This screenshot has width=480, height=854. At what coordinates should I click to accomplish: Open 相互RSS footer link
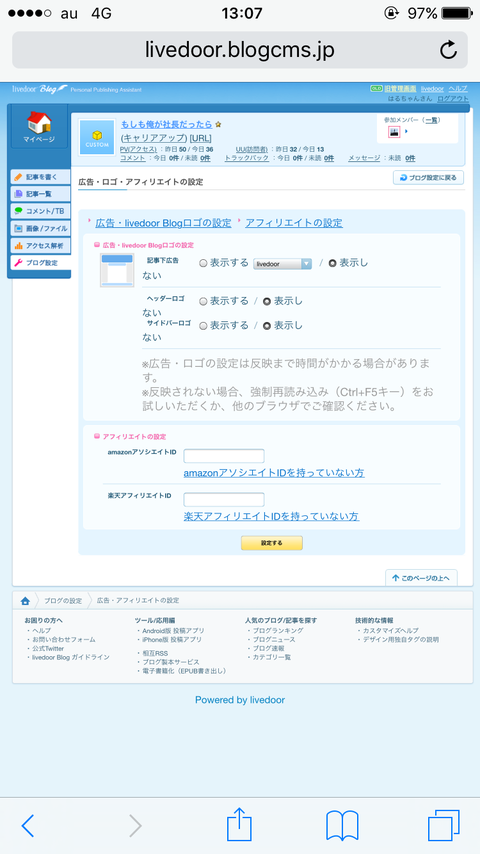[x=155, y=653]
